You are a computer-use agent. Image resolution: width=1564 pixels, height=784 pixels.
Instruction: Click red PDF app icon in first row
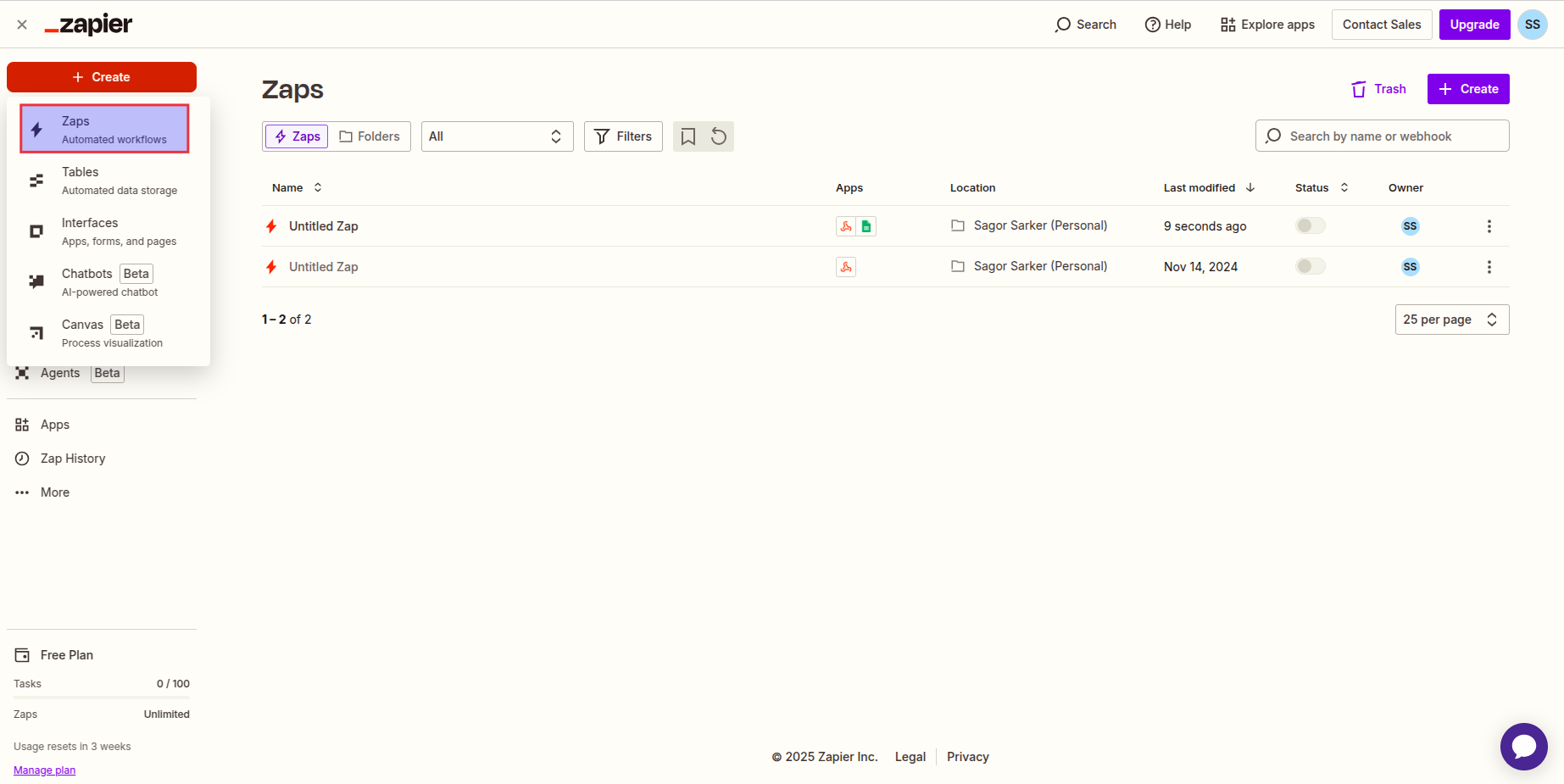[846, 226]
